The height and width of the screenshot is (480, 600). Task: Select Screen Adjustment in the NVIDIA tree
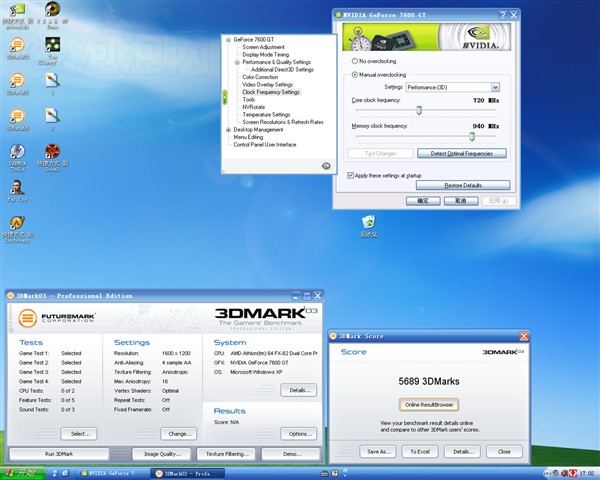(x=263, y=47)
